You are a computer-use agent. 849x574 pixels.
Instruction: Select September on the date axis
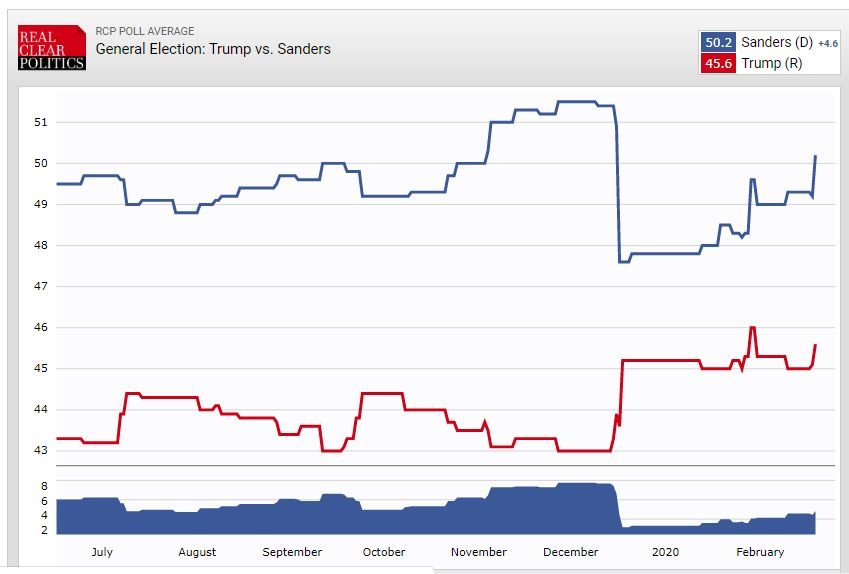tap(292, 552)
